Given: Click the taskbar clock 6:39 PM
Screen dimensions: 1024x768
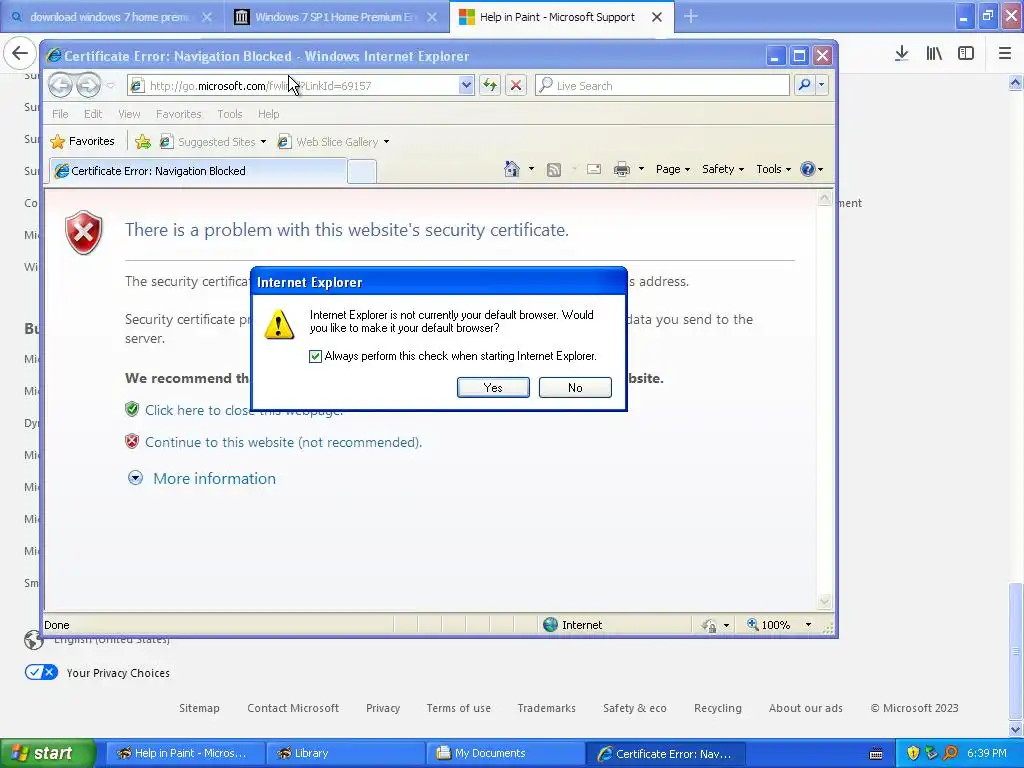Looking at the screenshot, I should coord(987,753).
